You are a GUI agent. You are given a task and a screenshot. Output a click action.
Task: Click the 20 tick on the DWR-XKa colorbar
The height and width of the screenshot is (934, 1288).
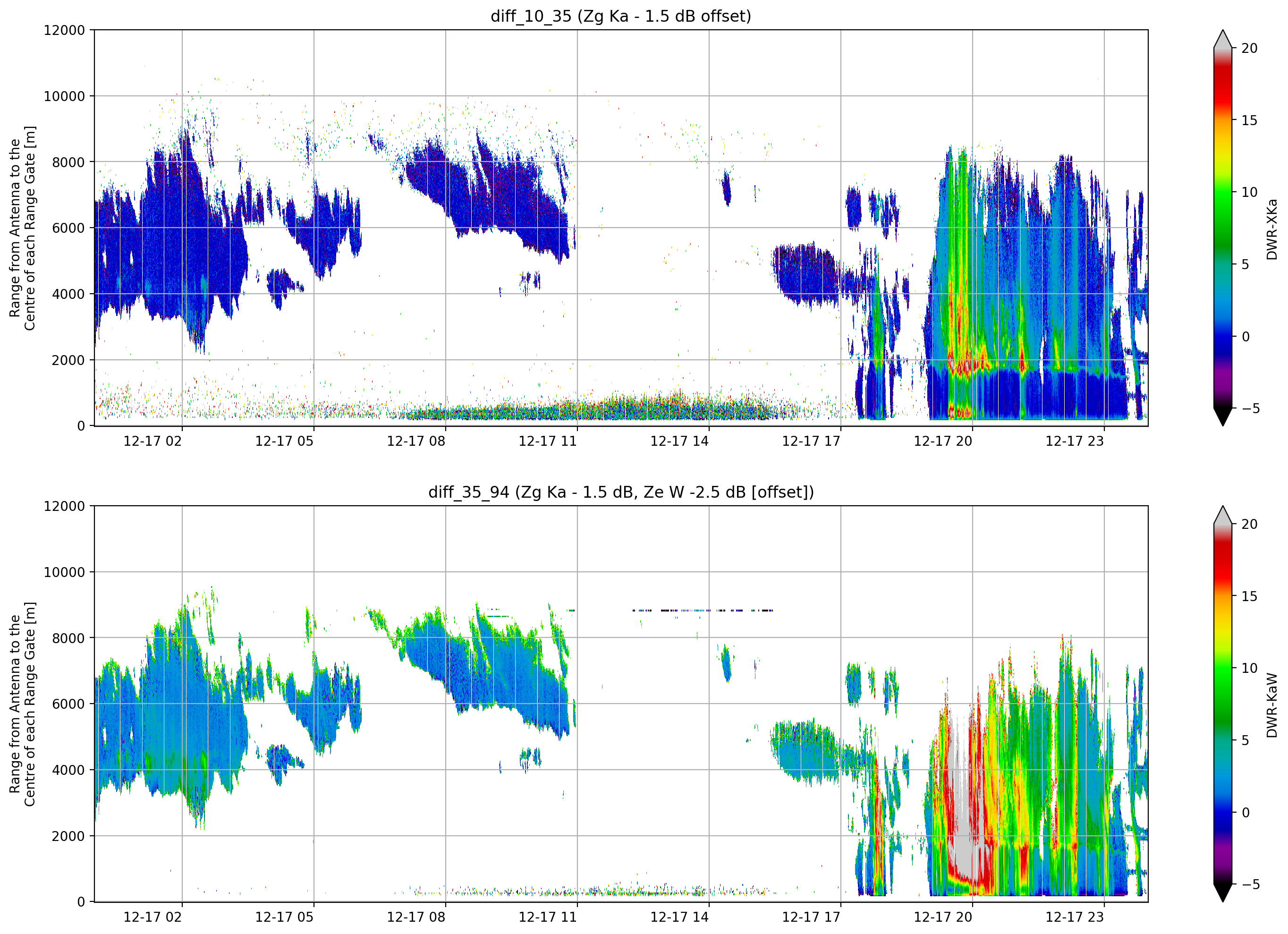click(1249, 48)
